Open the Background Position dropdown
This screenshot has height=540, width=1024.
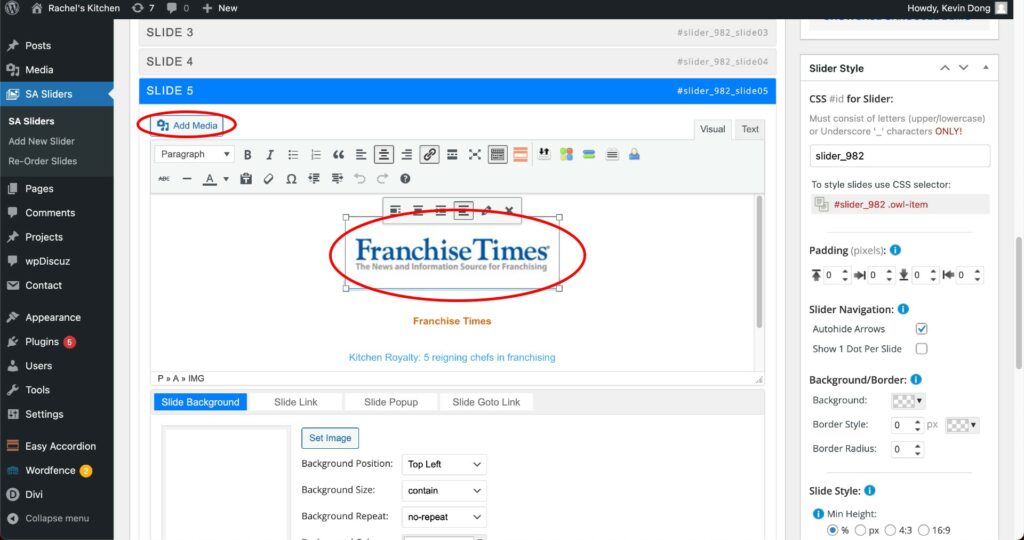(445, 465)
